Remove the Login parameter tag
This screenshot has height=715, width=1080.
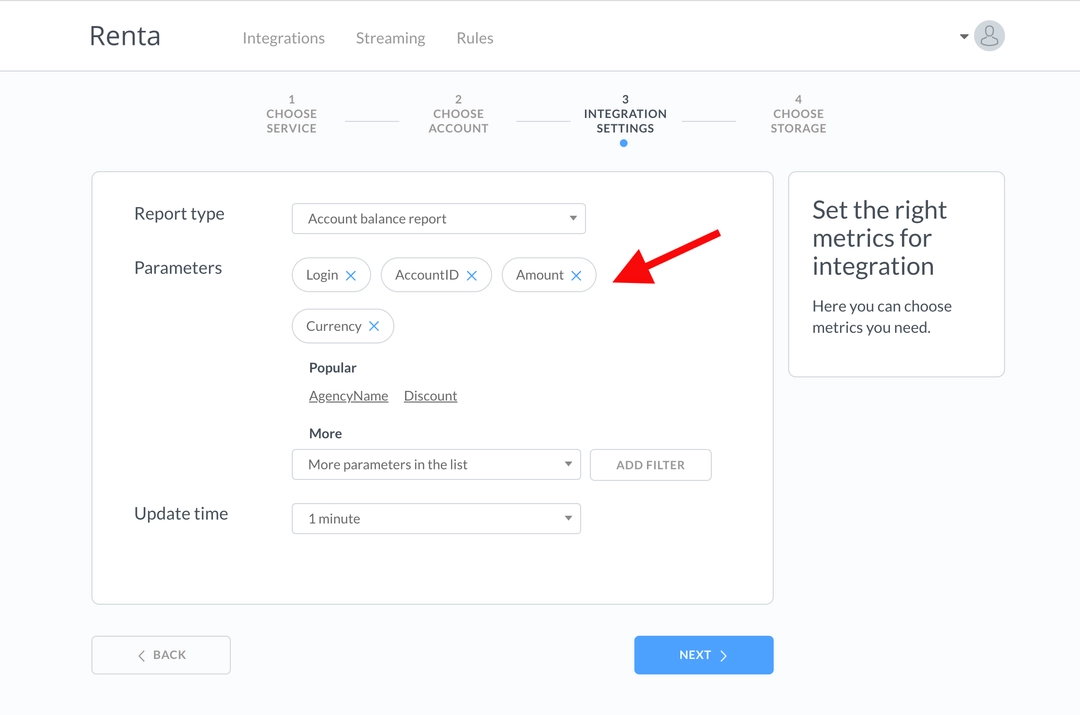351,276
